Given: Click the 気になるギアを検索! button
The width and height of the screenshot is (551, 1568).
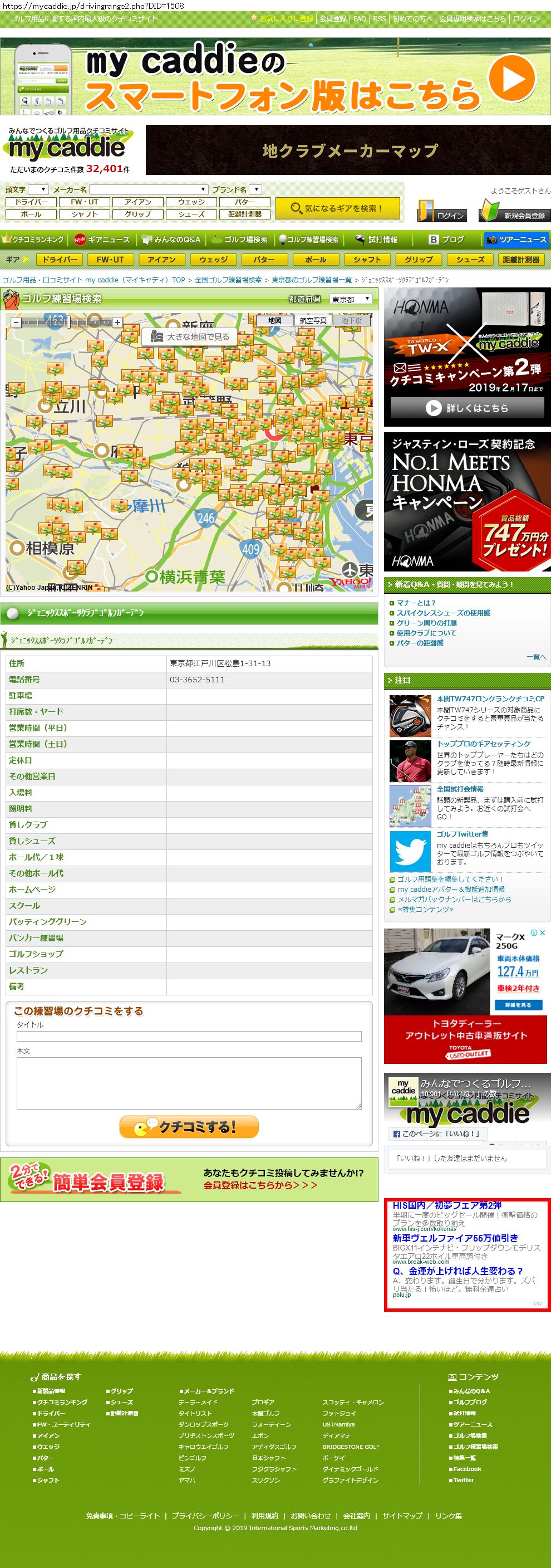Looking at the screenshot, I should pyautogui.click(x=337, y=208).
